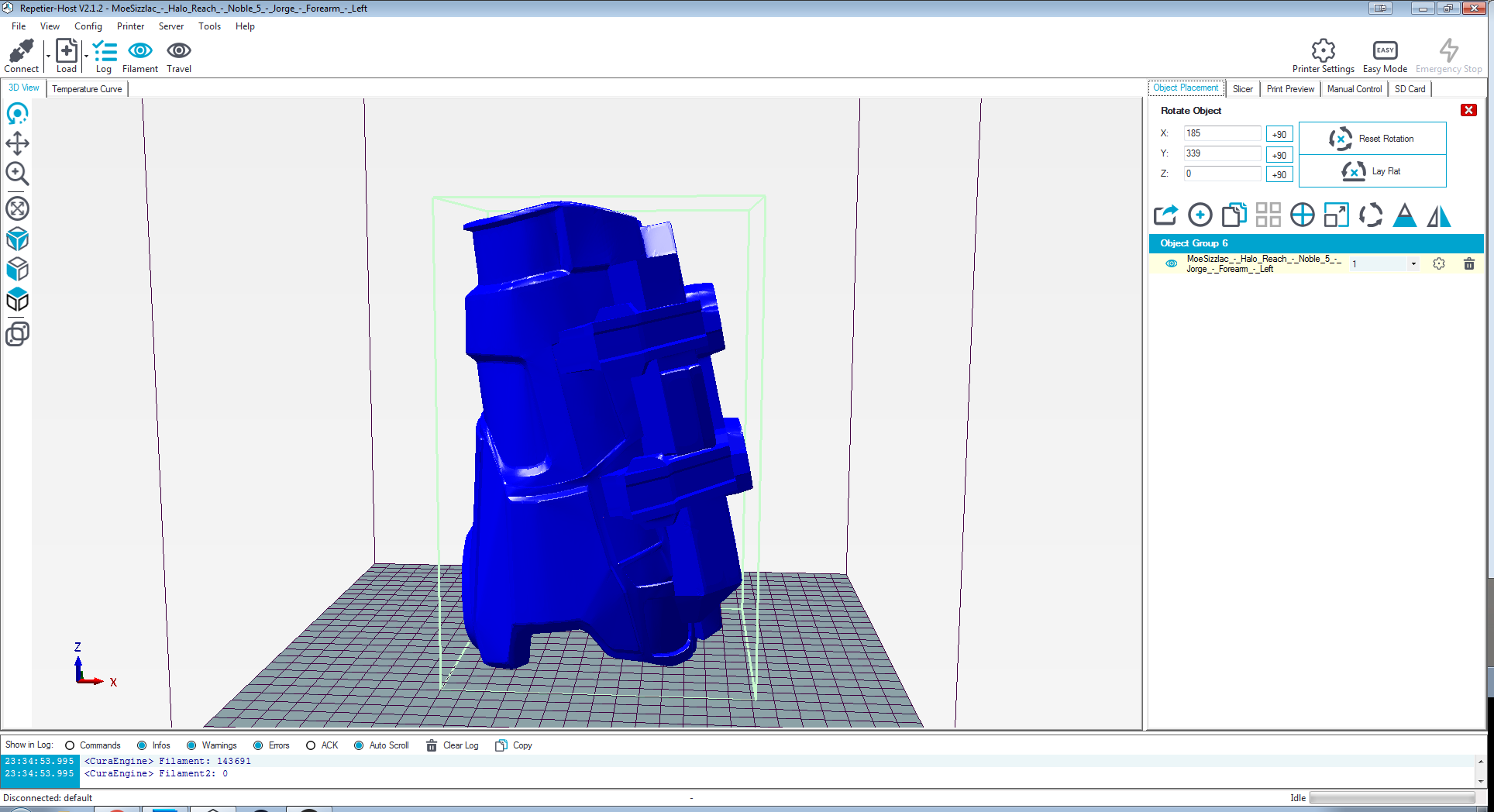Switch to the SD Card tab
The image size is (1494, 812).
click(x=1410, y=89)
